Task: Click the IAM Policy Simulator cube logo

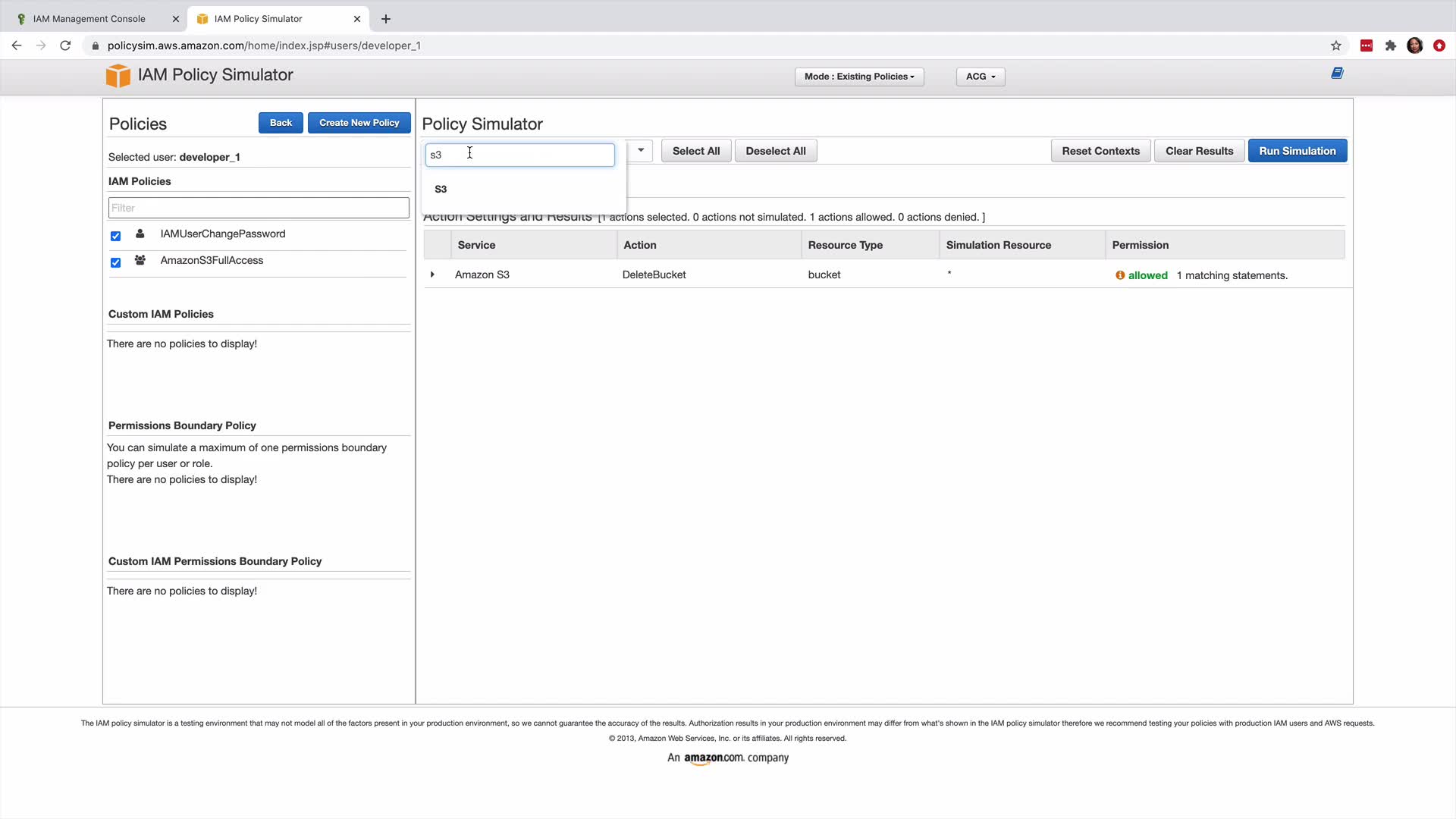Action: pos(118,75)
